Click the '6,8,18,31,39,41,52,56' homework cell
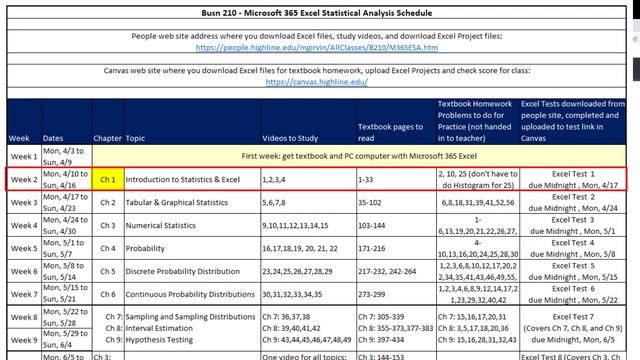Image resolution: width=640 pixels, height=360 pixels. coord(478,202)
